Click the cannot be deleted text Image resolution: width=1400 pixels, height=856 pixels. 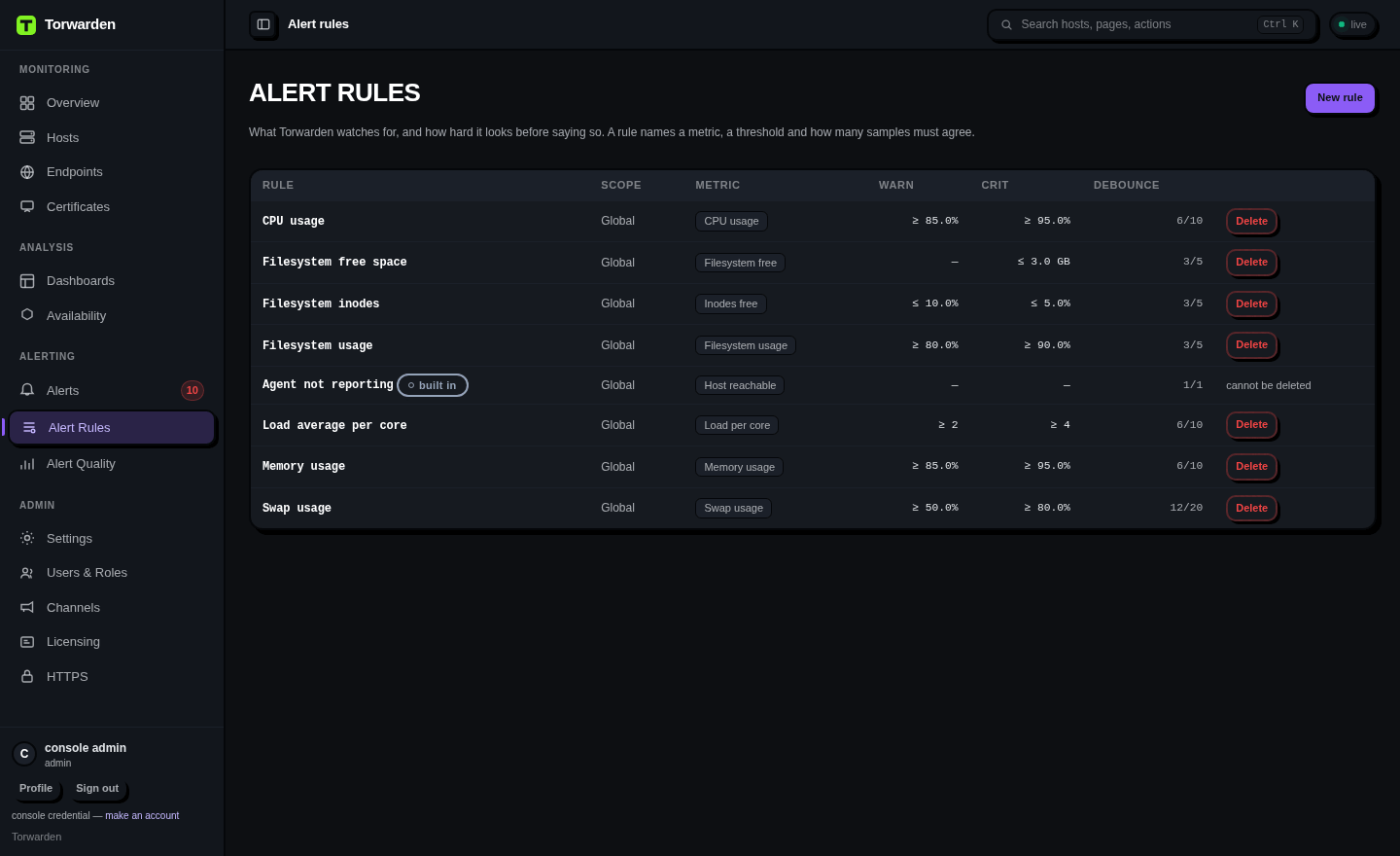1268,386
